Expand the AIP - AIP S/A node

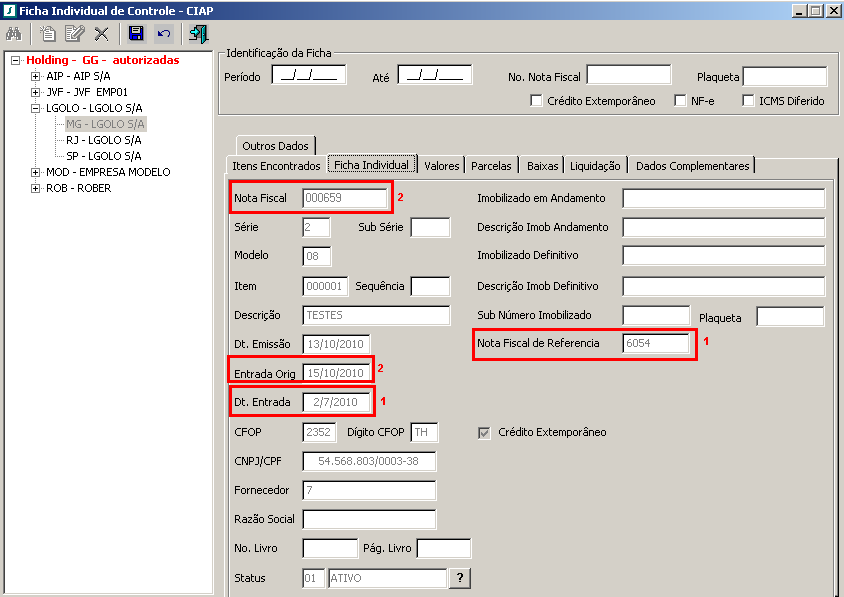(36, 76)
